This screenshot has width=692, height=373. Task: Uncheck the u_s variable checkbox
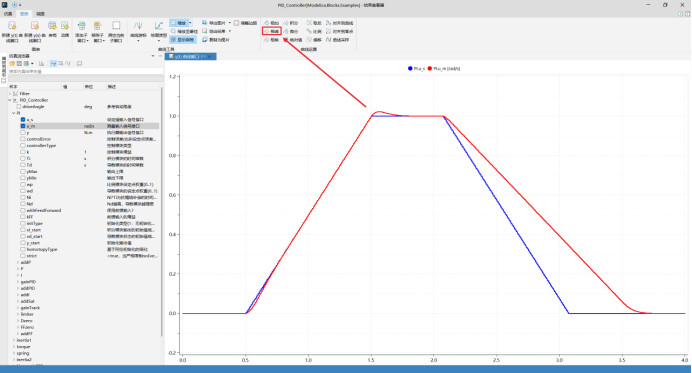tap(23, 120)
